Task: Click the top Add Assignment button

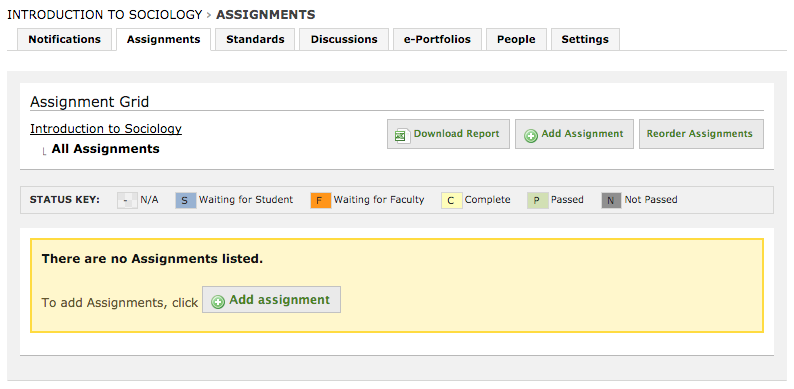Action: point(574,134)
